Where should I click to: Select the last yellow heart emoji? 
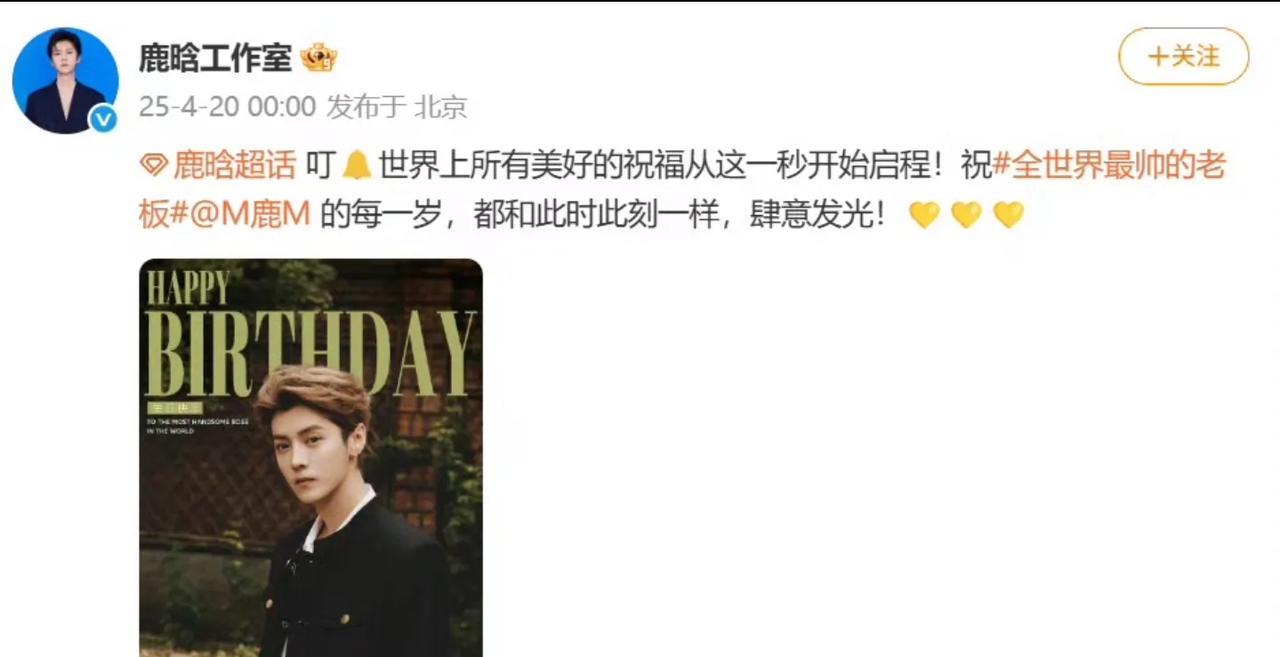1008,215
